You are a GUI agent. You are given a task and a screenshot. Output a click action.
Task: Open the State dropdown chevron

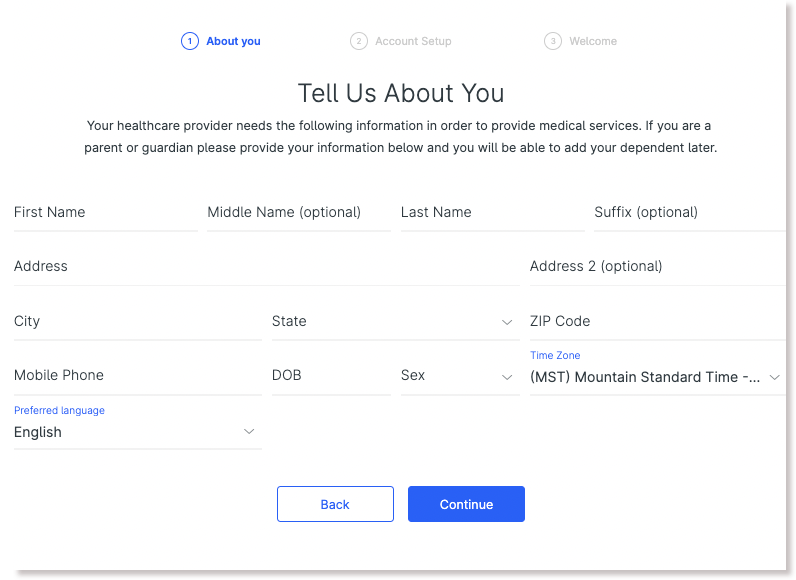(x=507, y=322)
